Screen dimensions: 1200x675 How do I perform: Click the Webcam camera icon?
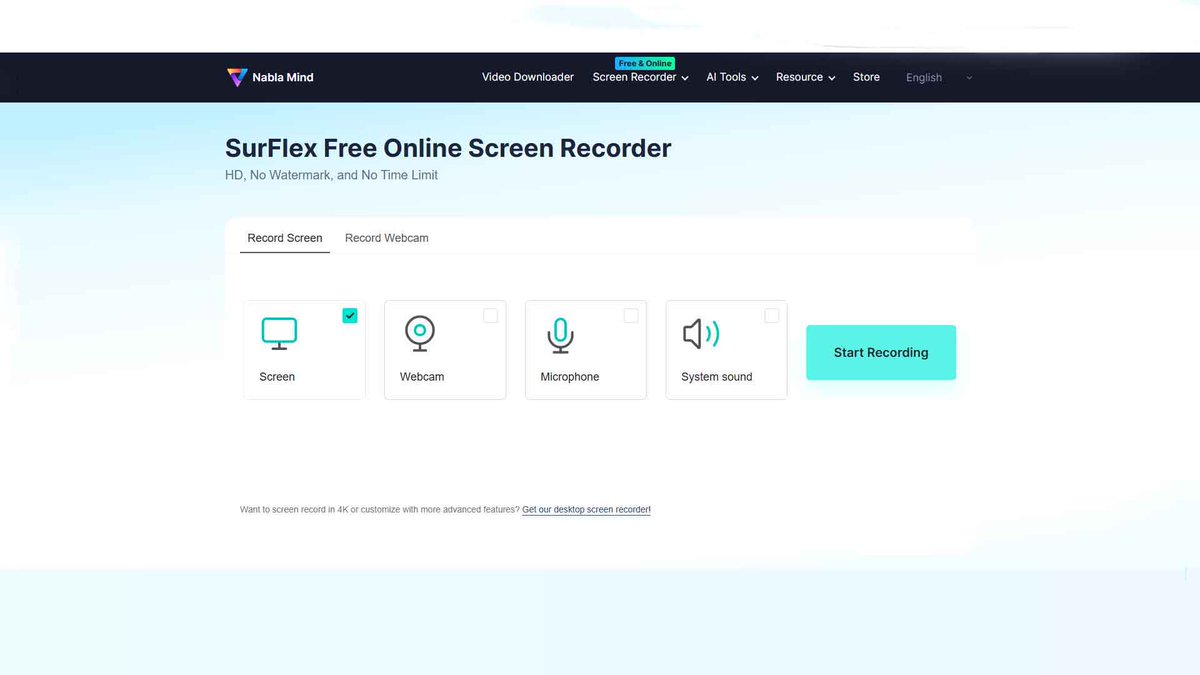click(420, 334)
